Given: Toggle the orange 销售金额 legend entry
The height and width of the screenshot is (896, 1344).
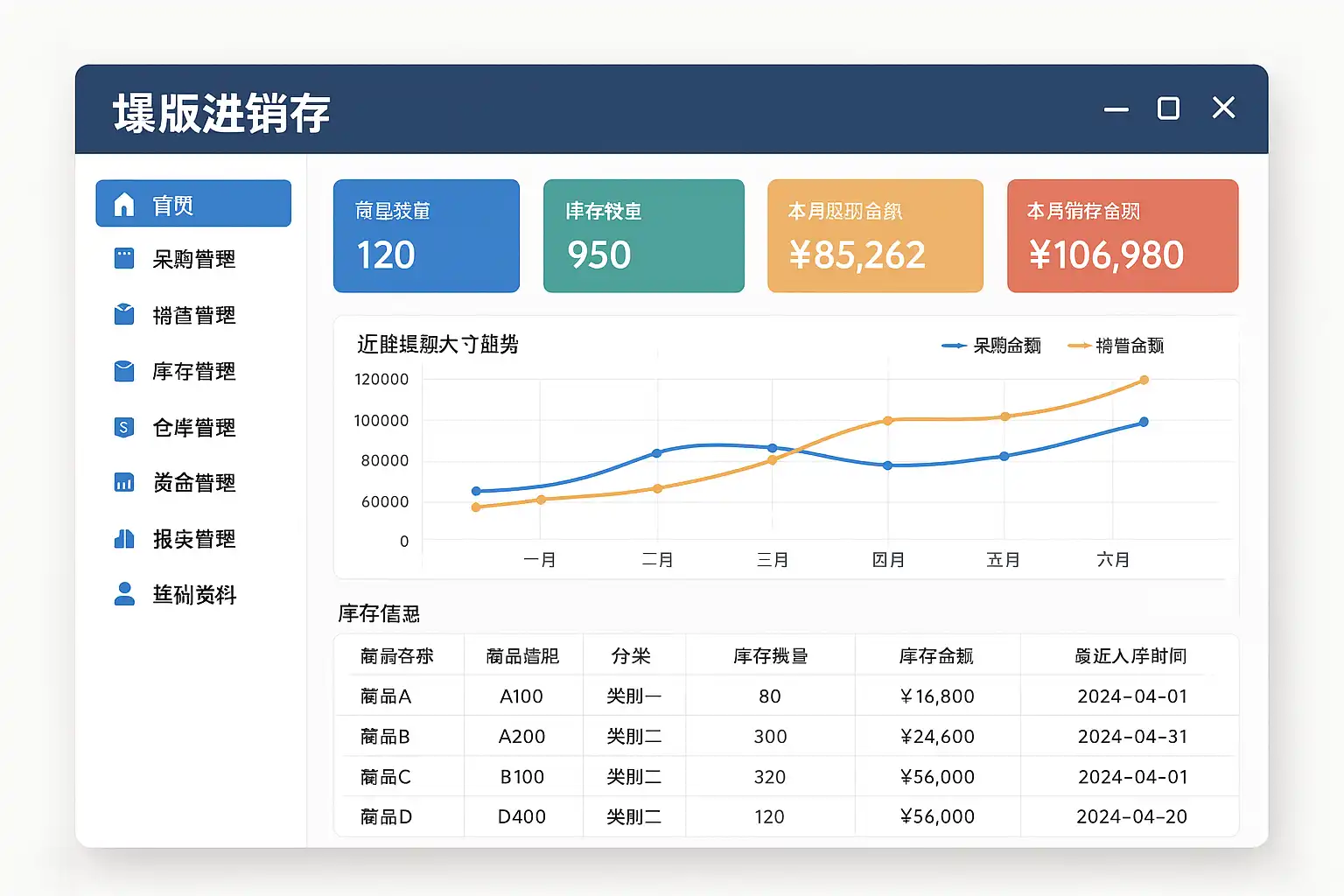Looking at the screenshot, I should [1116, 346].
